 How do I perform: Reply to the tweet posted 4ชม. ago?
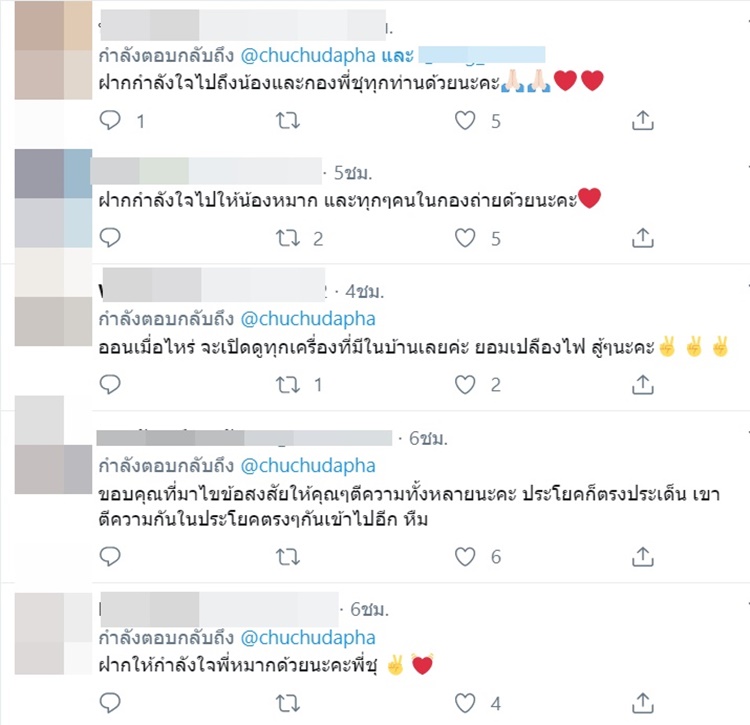(110, 384)
